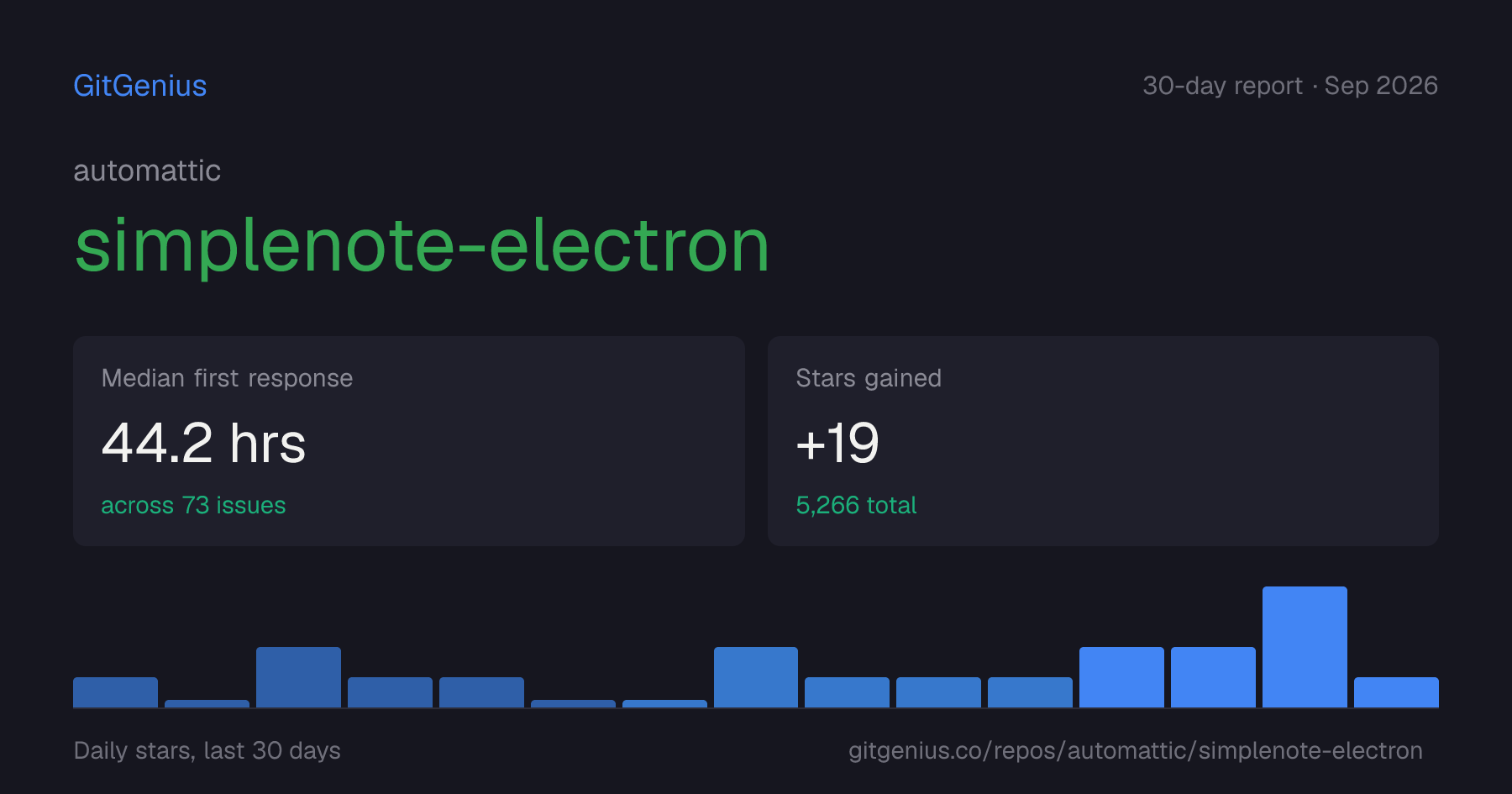
Task: Open the across 73 issues link
Action: click(x=193, y=505)
